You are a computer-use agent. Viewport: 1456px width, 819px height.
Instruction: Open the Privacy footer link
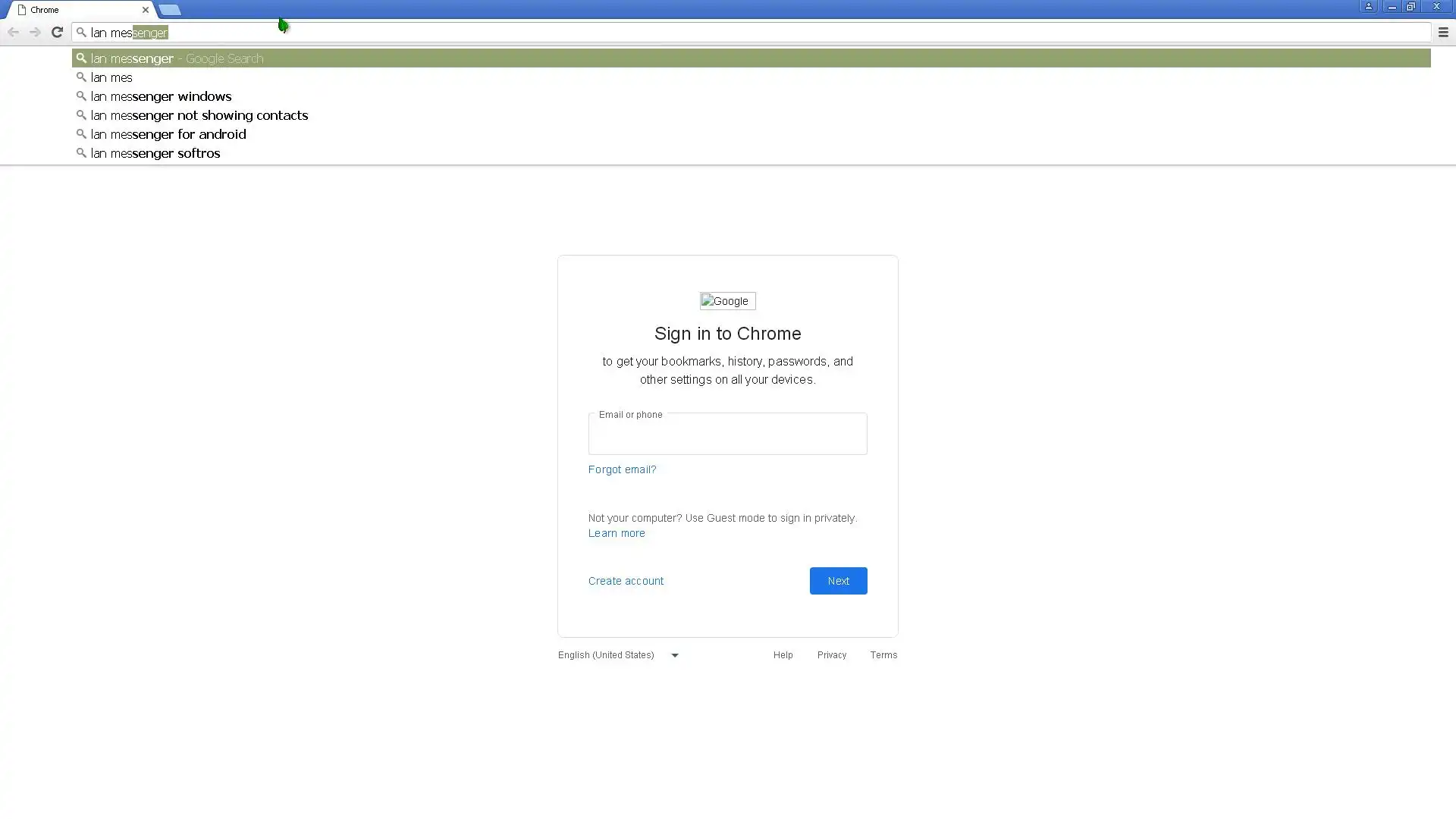pos(831,655)
